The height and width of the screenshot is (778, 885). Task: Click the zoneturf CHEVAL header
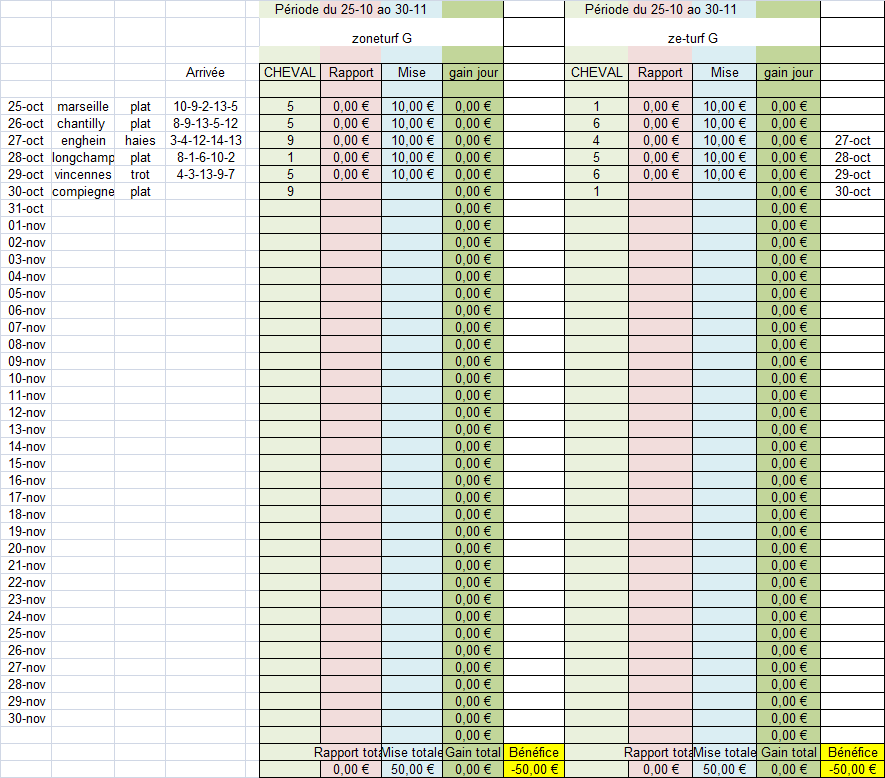(290, 72)
